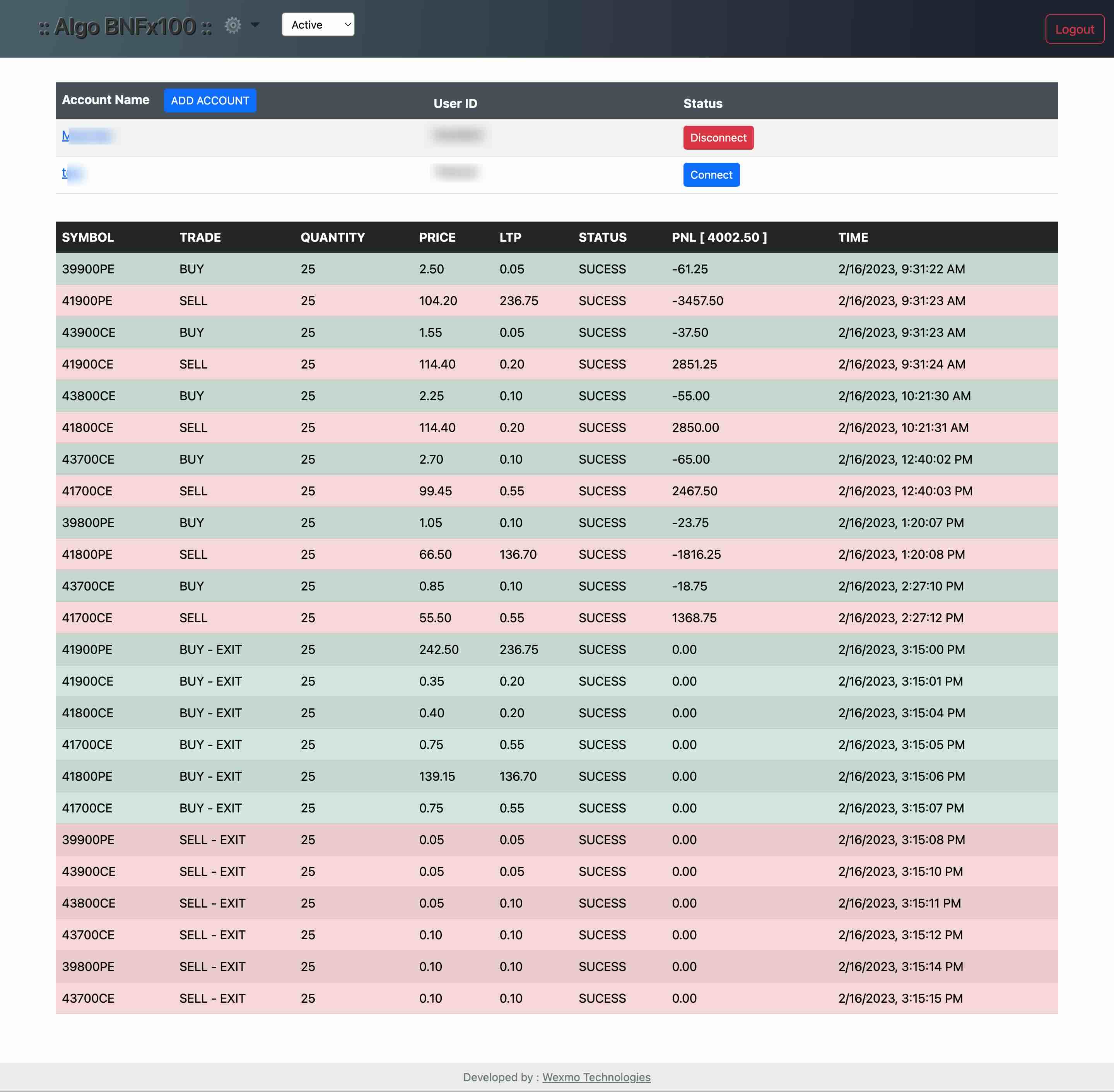
Task: Click the Algo BNFx100 title
Action: point(125,27)
